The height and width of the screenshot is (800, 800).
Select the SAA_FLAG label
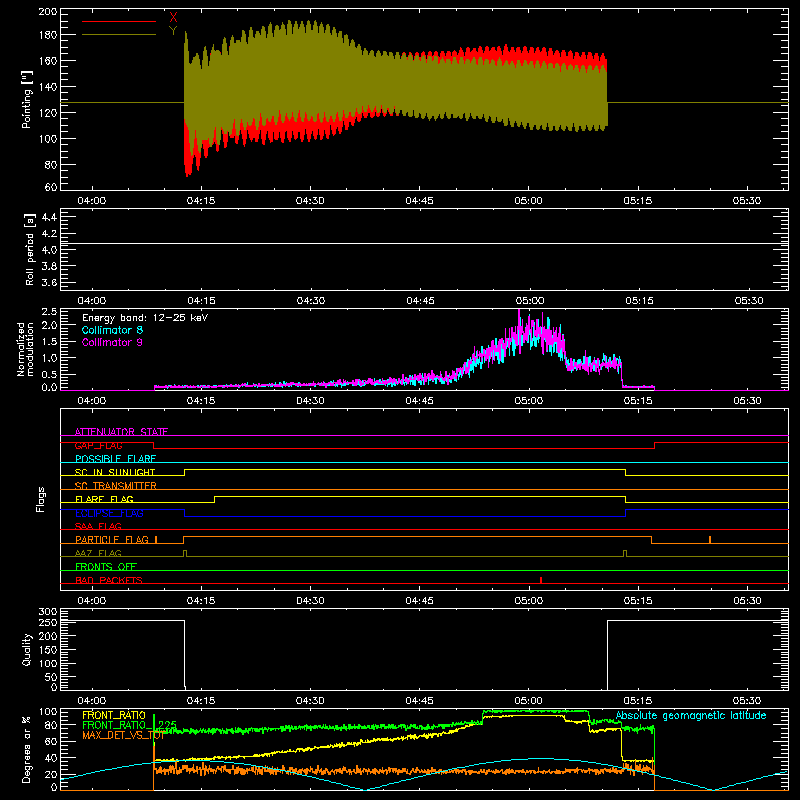click(x=98, y=526)
